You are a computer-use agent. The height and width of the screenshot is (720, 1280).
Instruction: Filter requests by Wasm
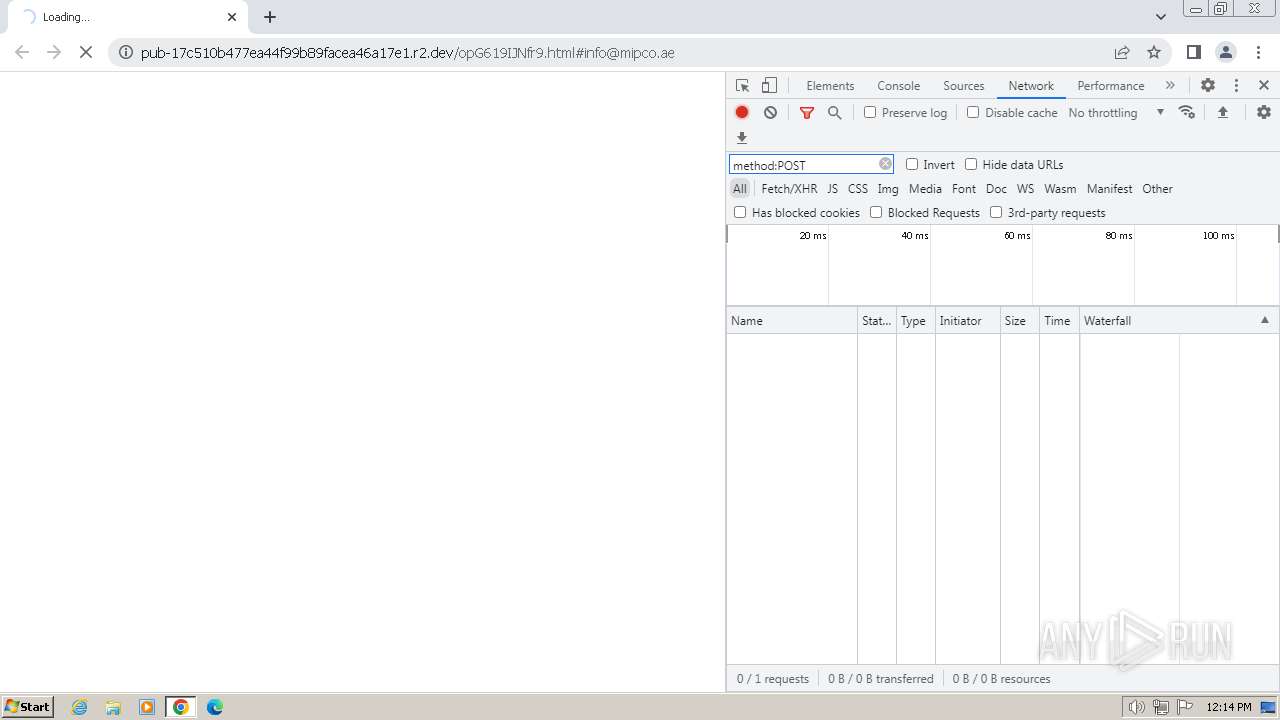pos(1060,188)
